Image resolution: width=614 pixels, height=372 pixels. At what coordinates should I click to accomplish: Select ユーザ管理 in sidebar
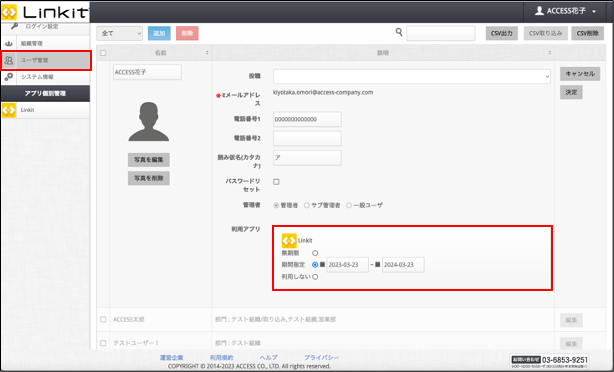pyautogui.click(x=46, y=60)
